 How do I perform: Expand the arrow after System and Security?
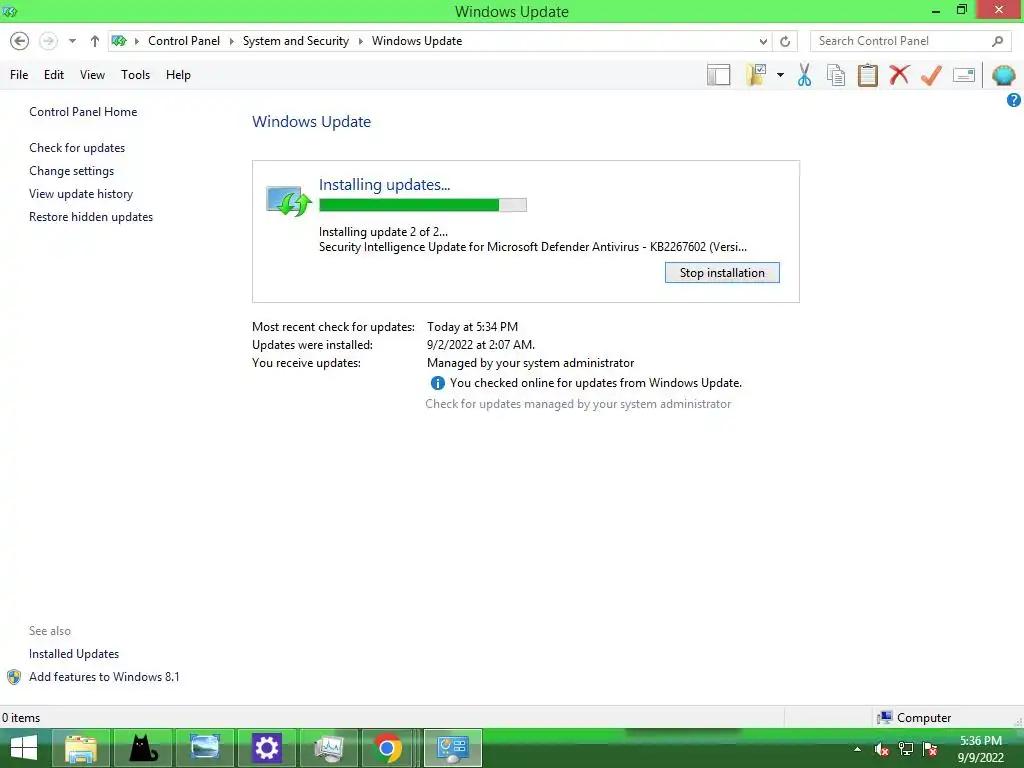click(x=360, y=41)
